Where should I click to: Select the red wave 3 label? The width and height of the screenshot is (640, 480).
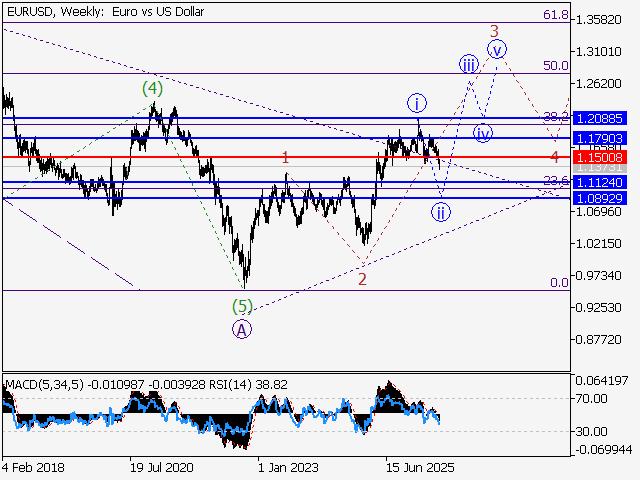click(x=494, y=31)
